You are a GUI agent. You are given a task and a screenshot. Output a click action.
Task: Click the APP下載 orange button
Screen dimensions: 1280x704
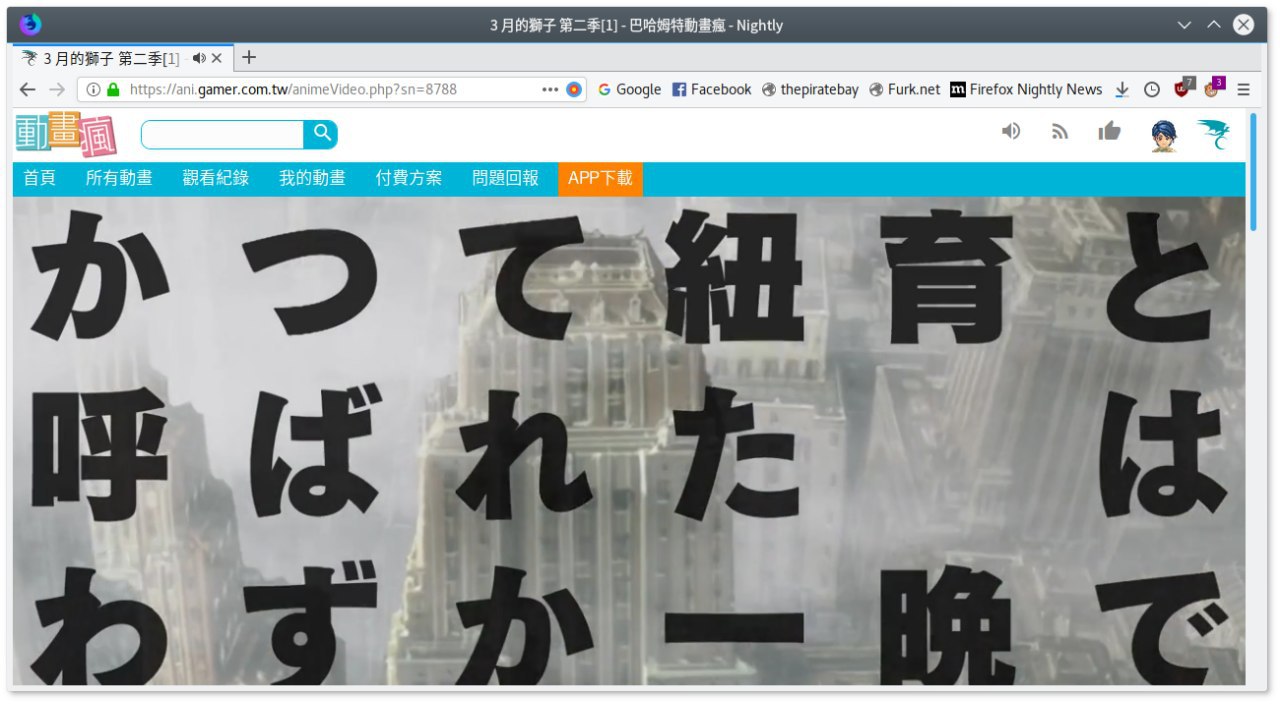tap(600, 178)
